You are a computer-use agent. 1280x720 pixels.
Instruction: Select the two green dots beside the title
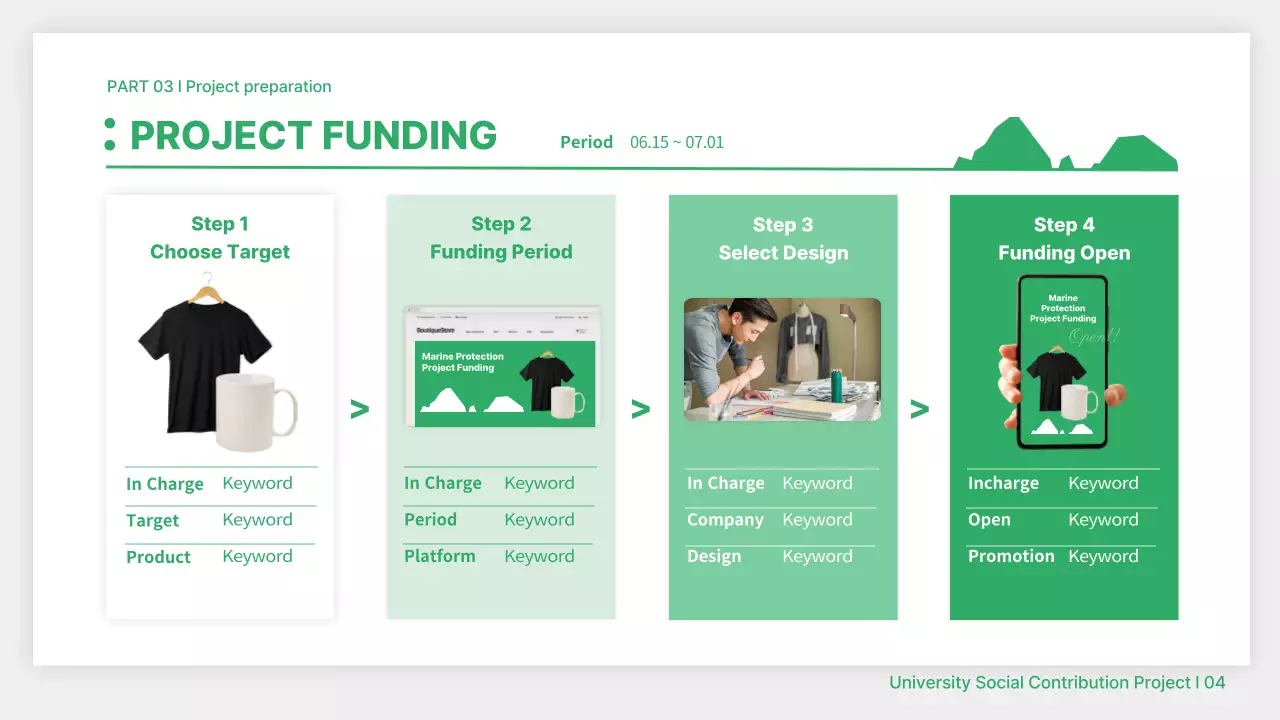point(110,135)
